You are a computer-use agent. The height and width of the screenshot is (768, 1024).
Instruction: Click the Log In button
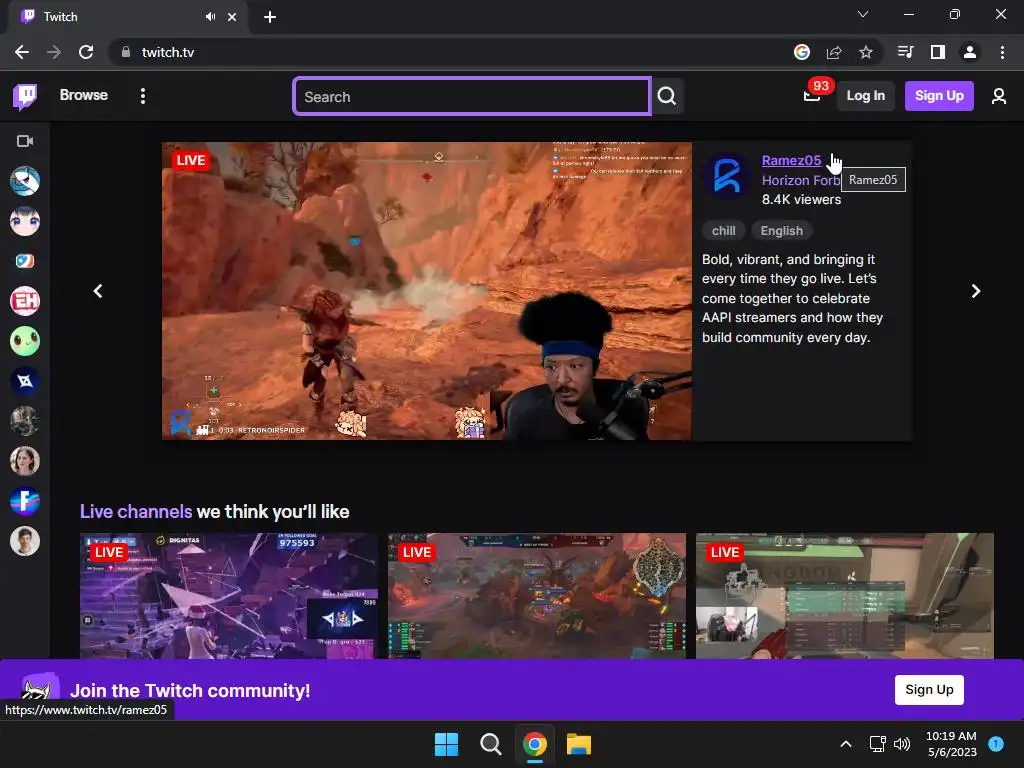(x=865, y=96)
